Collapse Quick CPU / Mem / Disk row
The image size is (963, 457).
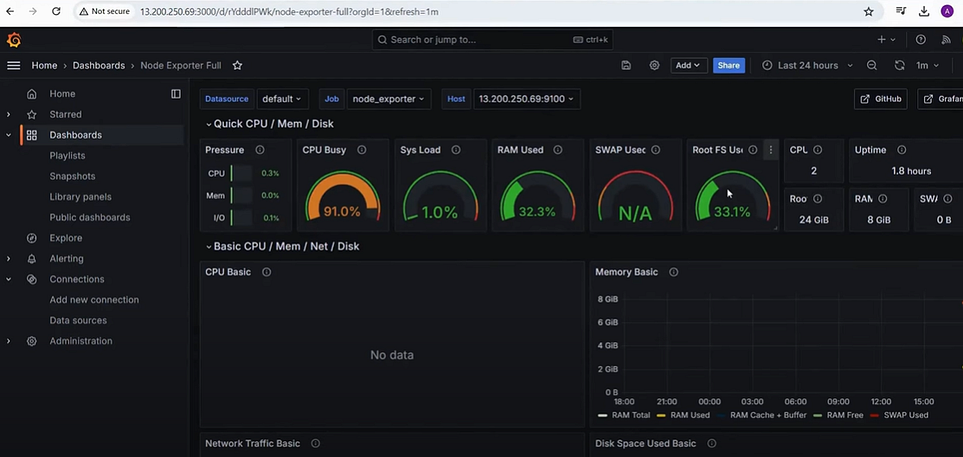[270, 124]
